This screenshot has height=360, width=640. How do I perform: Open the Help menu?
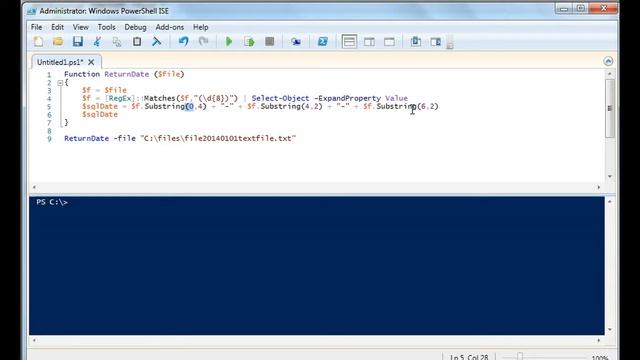(200, 27)
